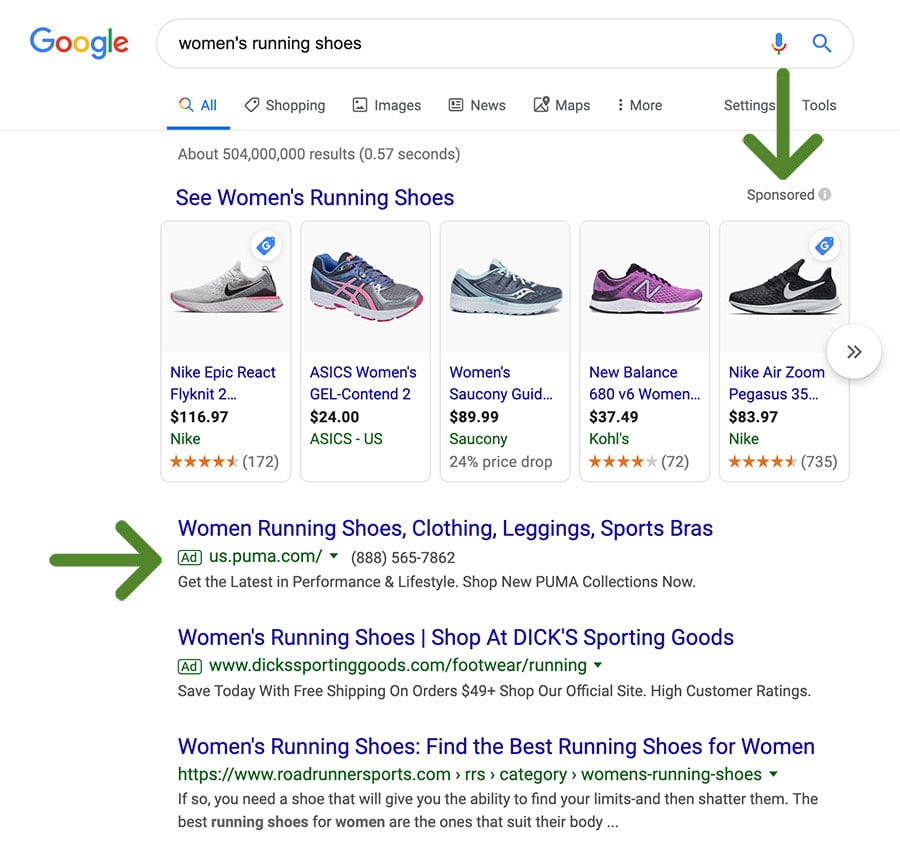
Task: Click Kohl's seller name
Action: [x=609, y=439]
